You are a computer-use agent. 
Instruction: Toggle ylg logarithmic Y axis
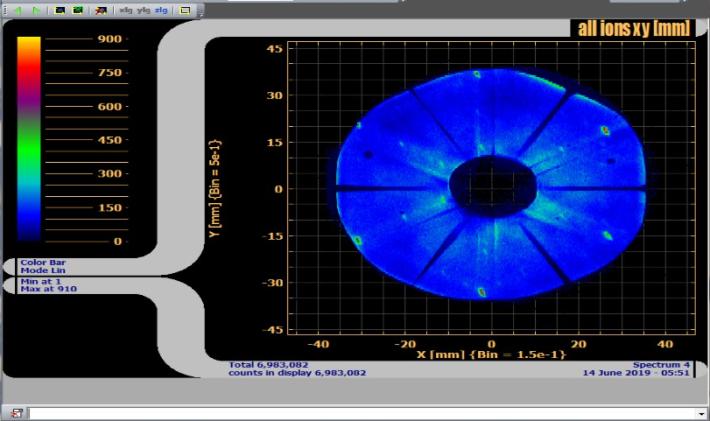pyautogui.click(x=144, y=9)
